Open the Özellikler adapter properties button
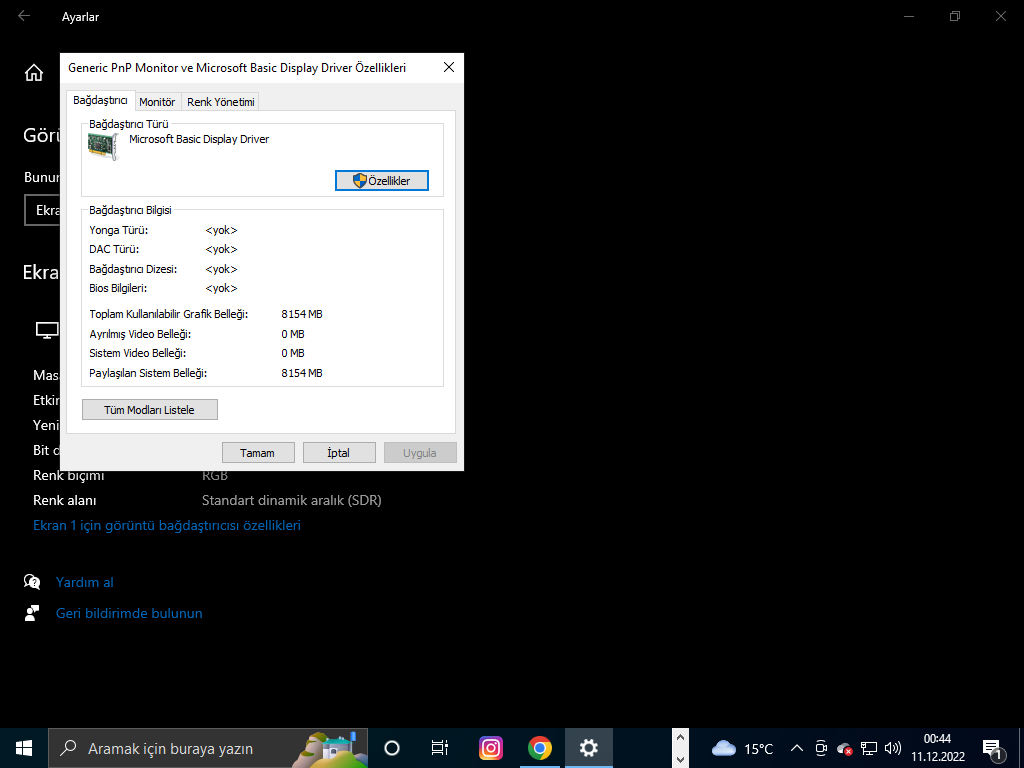The height and width of the screenshot is (768, 1024). point(381,181)
